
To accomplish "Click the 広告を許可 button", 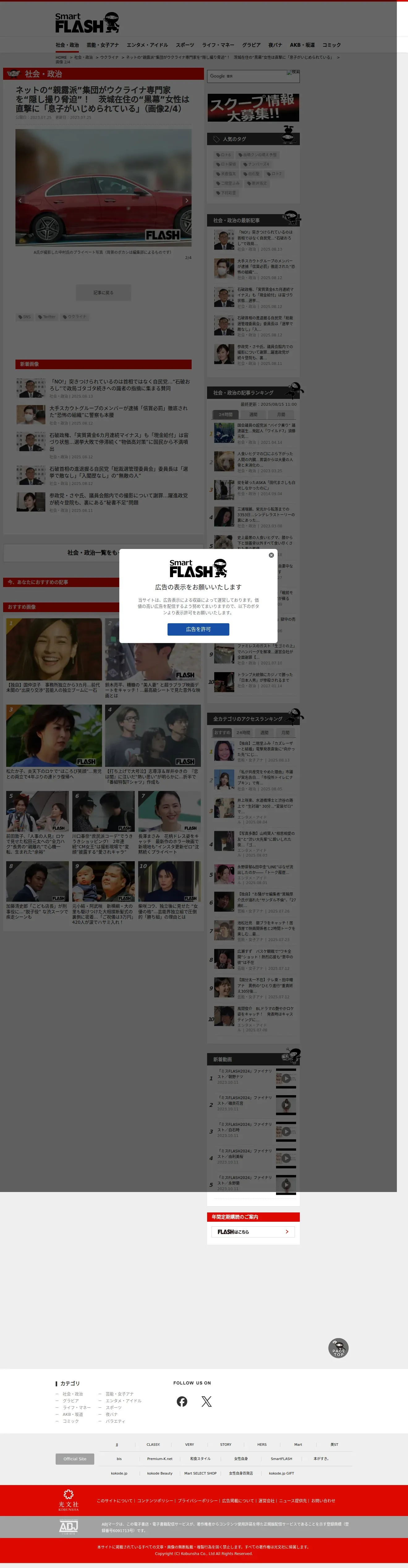I will tap(198, 629).
